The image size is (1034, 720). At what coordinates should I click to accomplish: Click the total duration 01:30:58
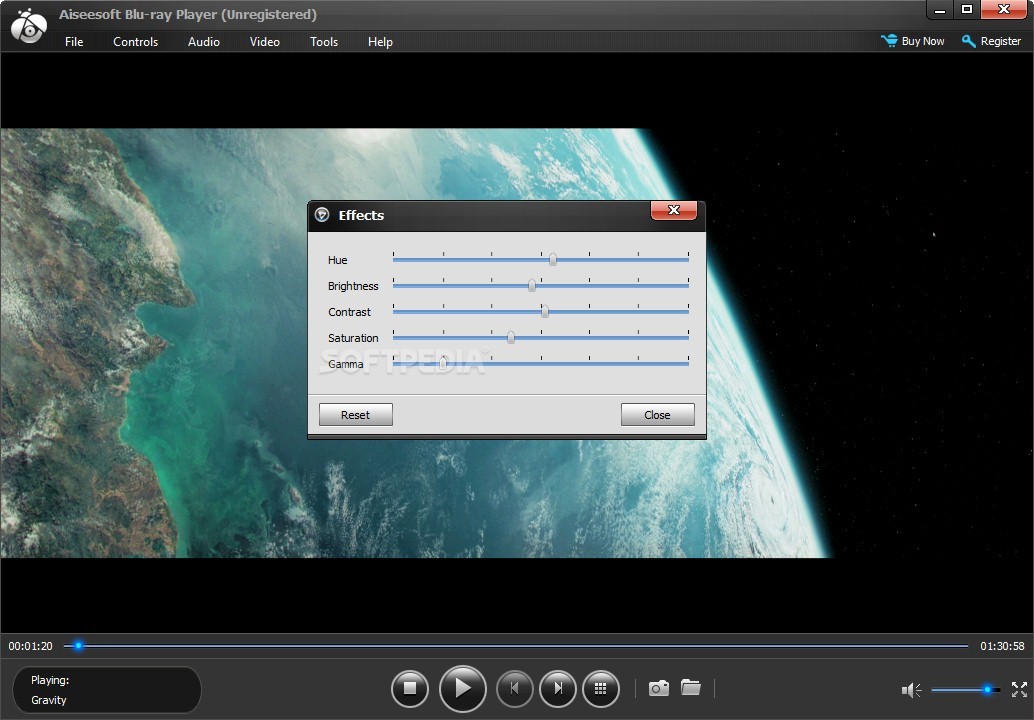(1002, 646)
